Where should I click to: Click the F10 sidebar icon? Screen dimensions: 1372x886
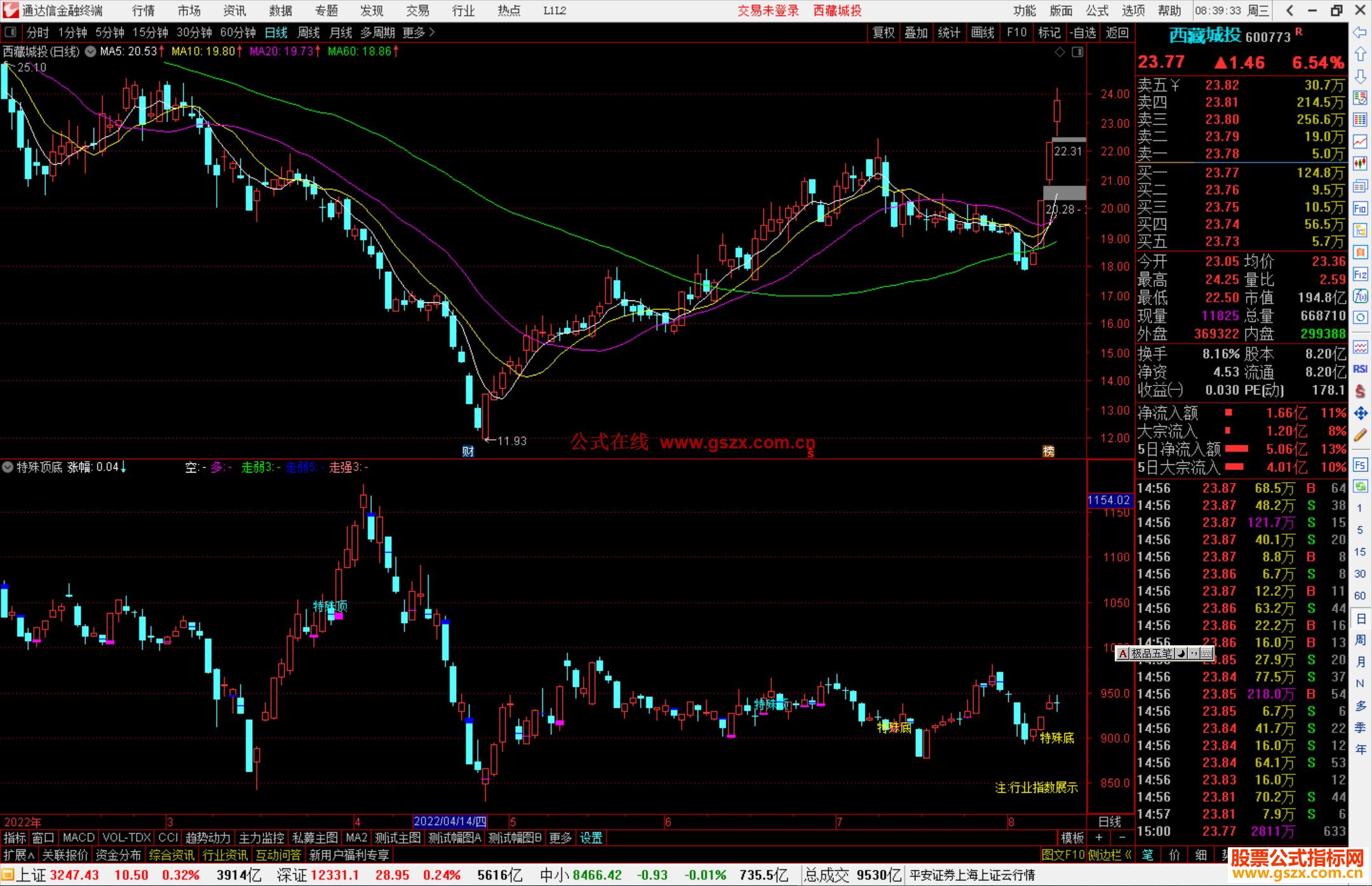(x=1360, y=208)
